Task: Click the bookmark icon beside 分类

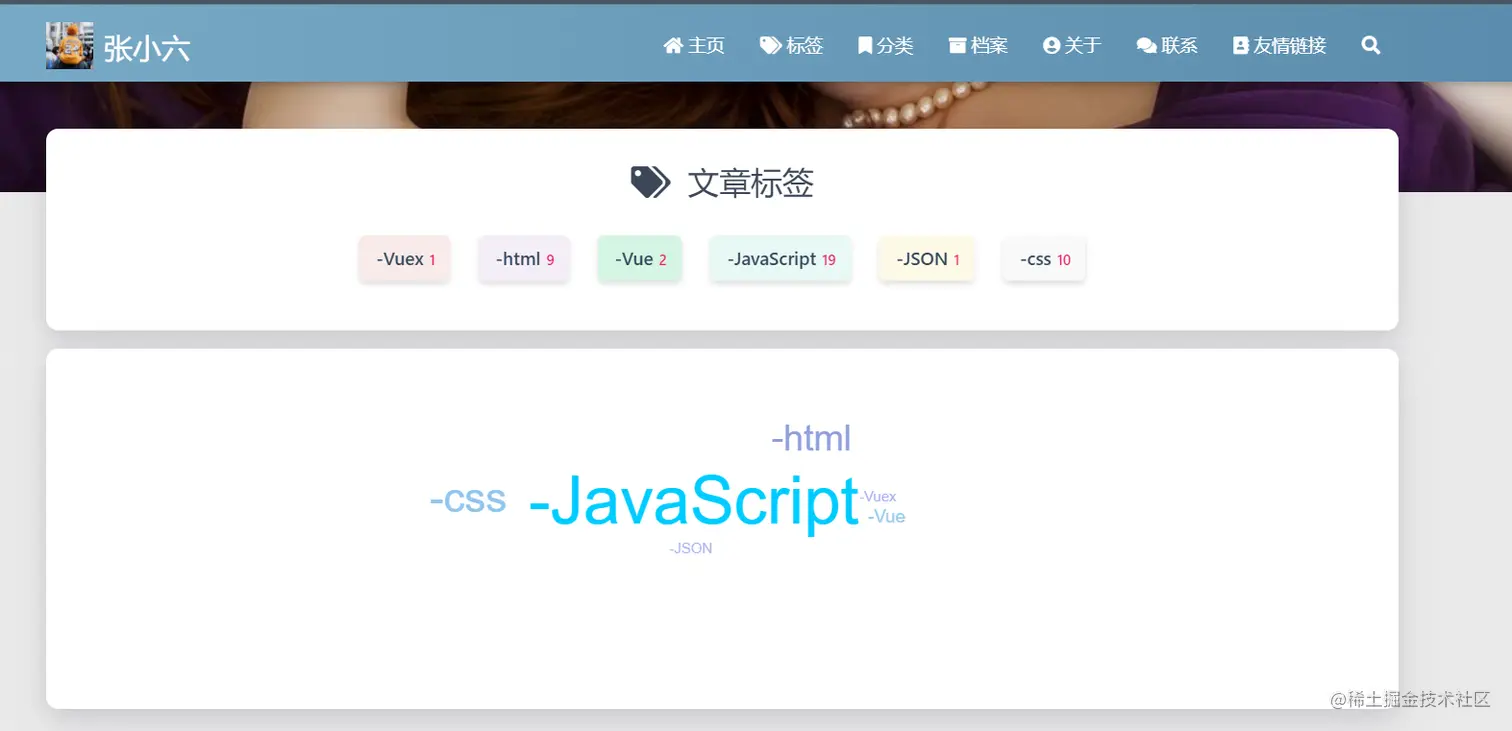Action: (x=864, y=44)
